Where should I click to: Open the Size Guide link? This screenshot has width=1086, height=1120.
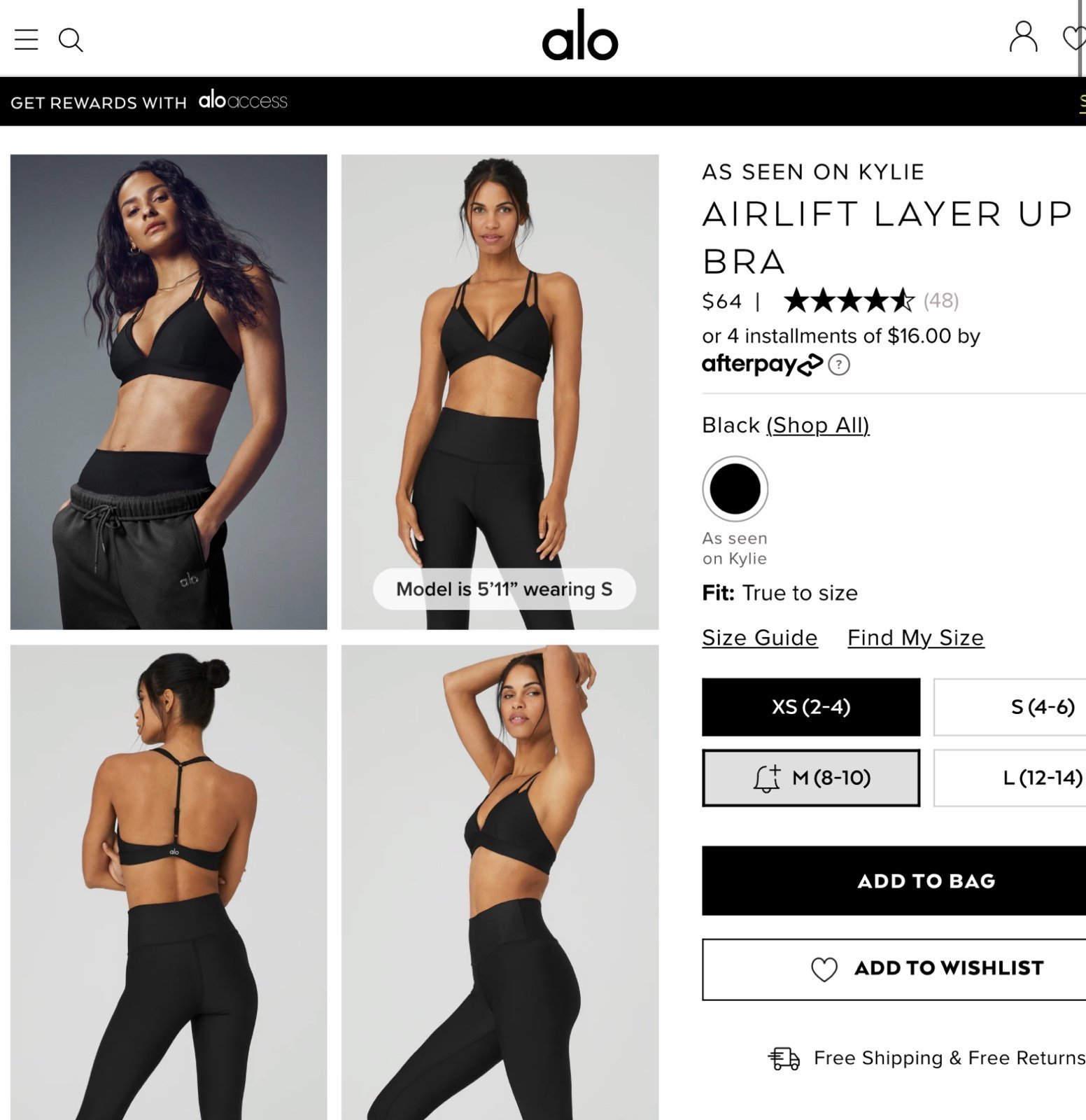click(760, 638)
